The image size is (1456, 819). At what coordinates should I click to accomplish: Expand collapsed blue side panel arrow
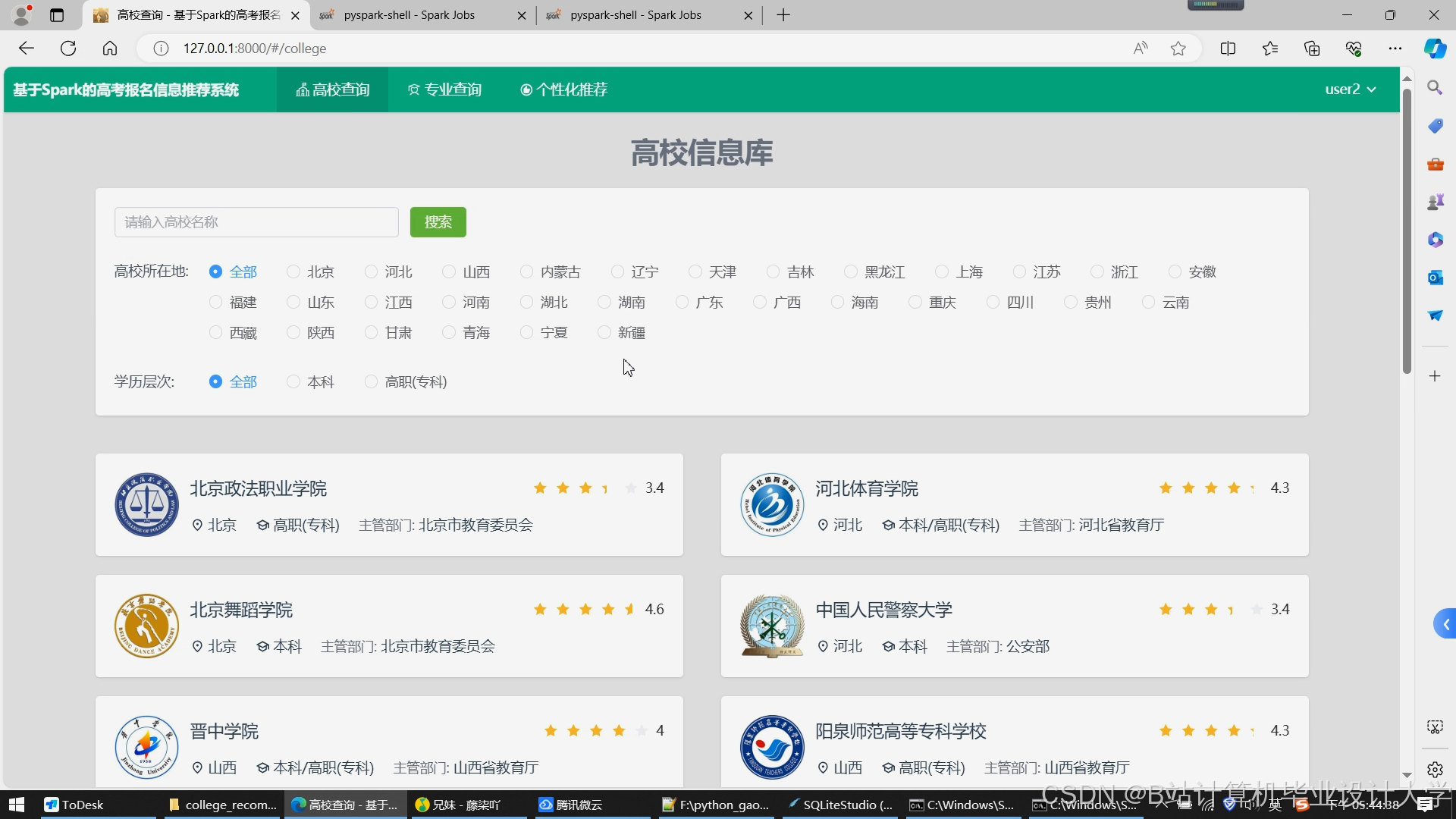click(1445, 624)
